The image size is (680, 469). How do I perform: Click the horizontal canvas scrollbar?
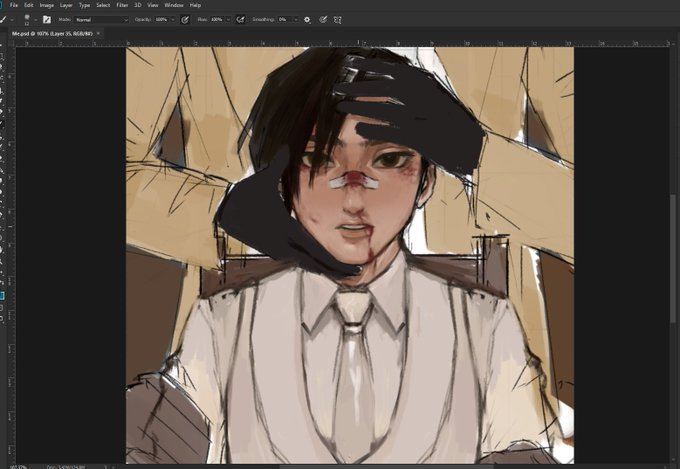point(387,467)
